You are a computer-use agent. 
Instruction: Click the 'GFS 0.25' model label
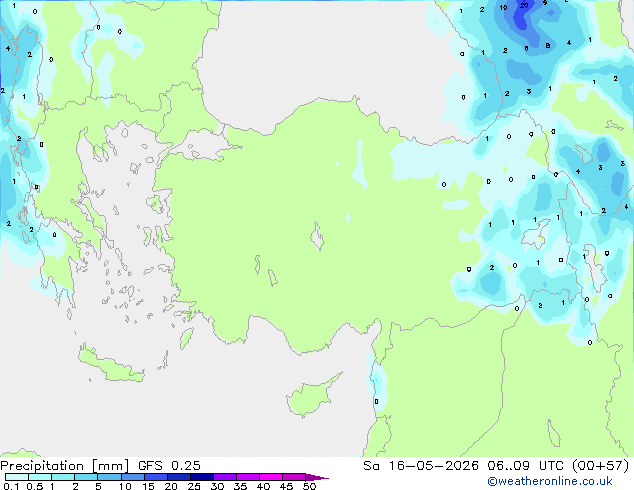coord(169,466)
